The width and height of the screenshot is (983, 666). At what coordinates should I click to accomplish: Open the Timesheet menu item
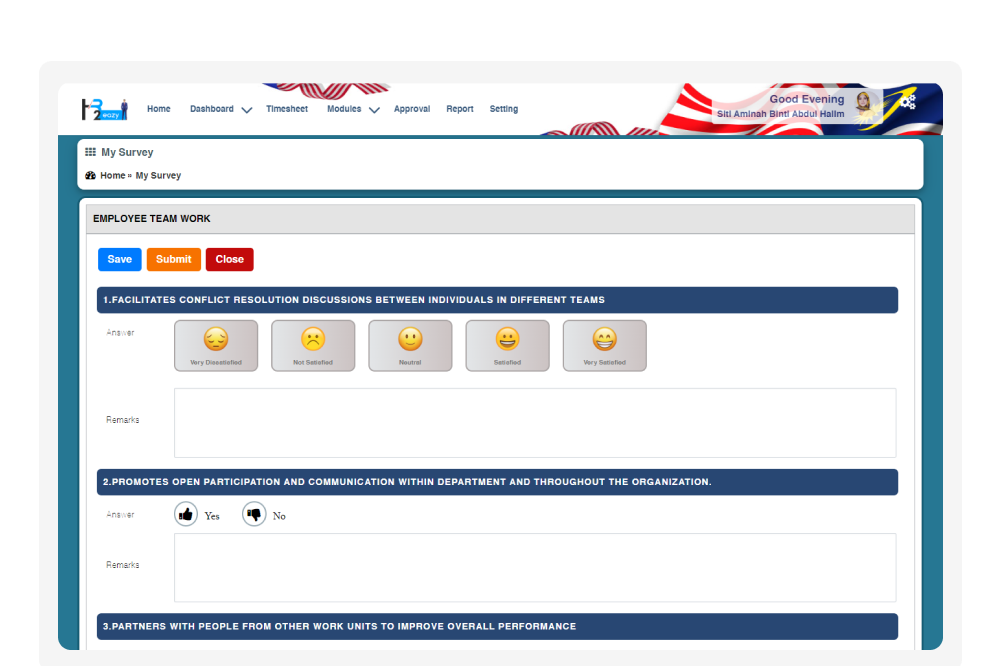(x=287, y=109)
